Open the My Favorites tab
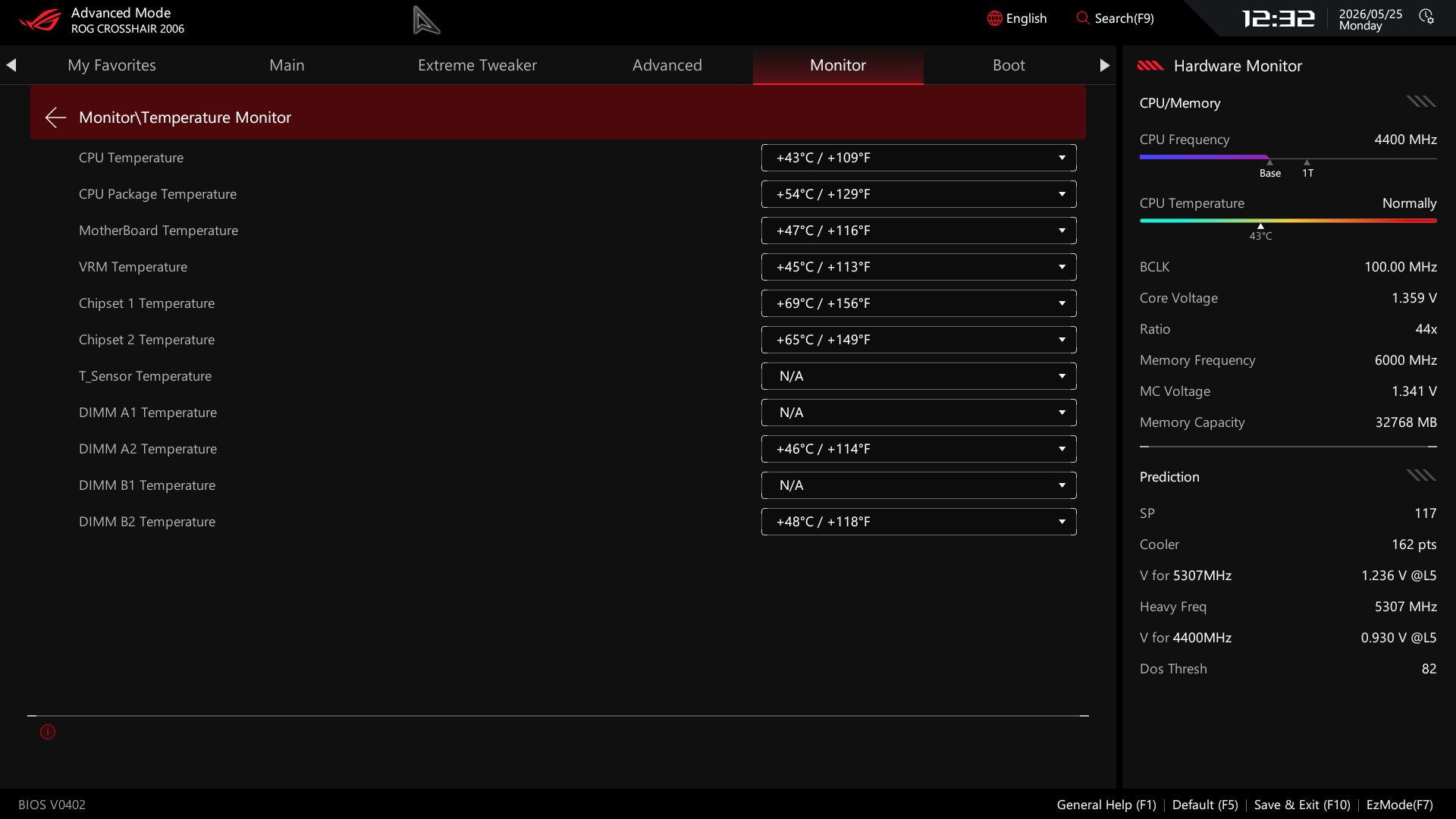This screenshot has width=1456, height=819. [111, 65]
